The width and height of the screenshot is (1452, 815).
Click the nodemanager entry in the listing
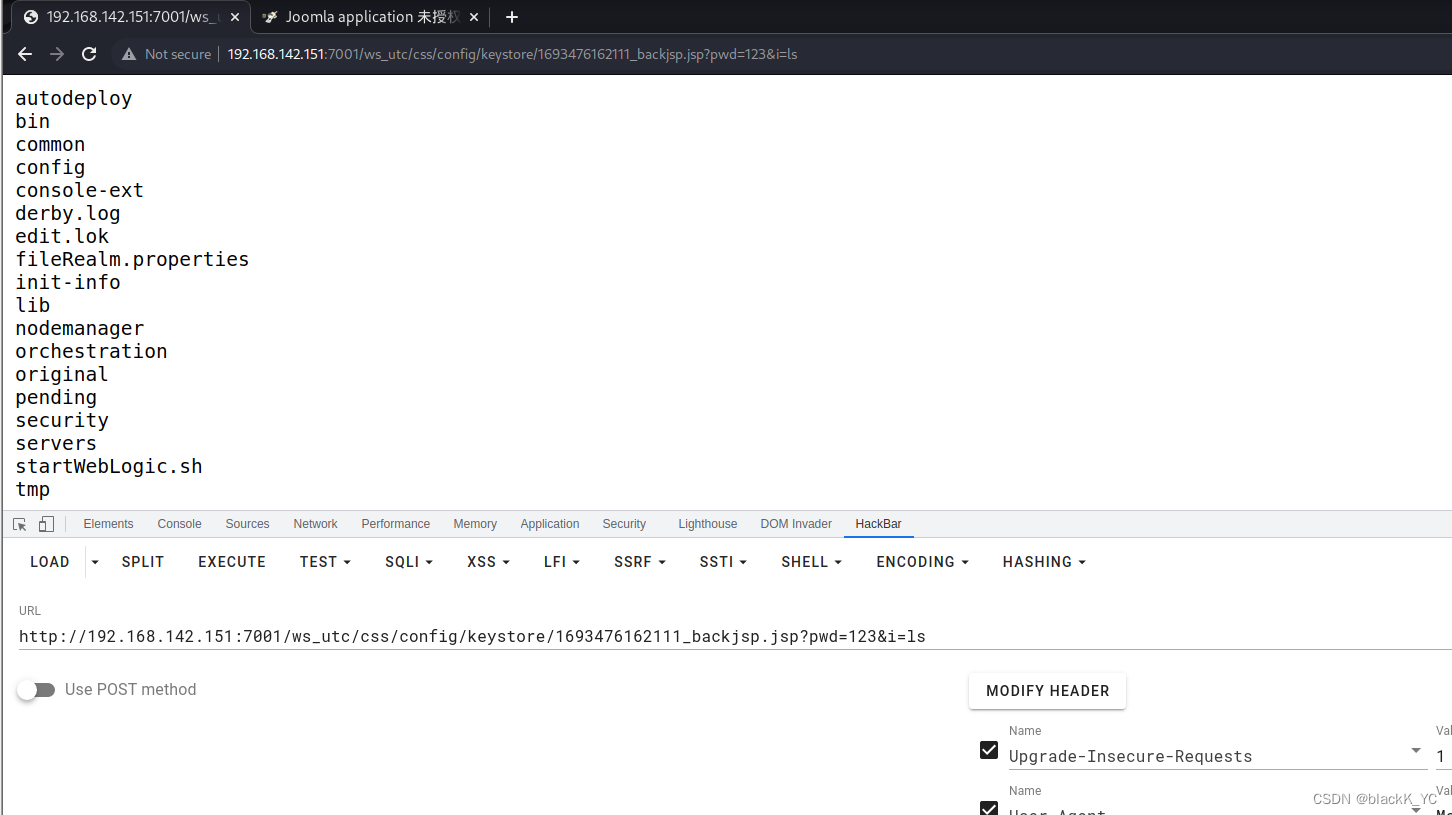(x=80, y=328)
